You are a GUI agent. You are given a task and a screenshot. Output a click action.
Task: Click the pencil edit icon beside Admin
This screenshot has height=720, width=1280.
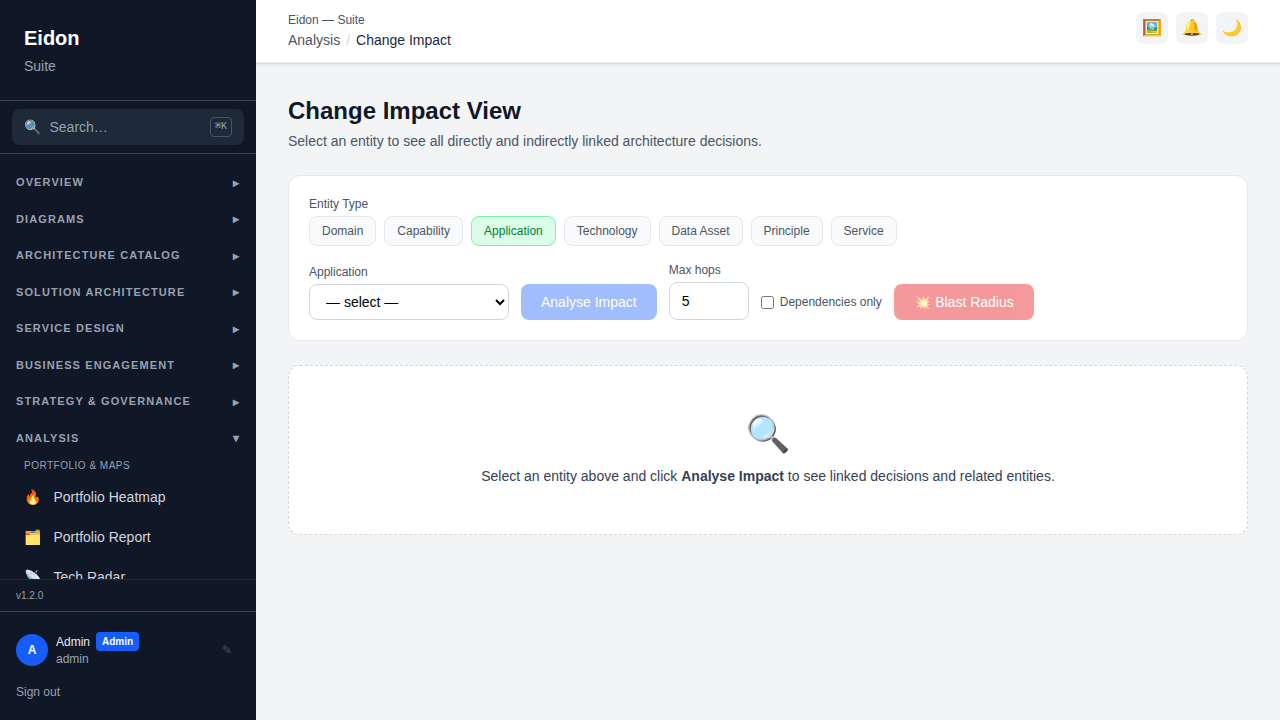[227, 649]
